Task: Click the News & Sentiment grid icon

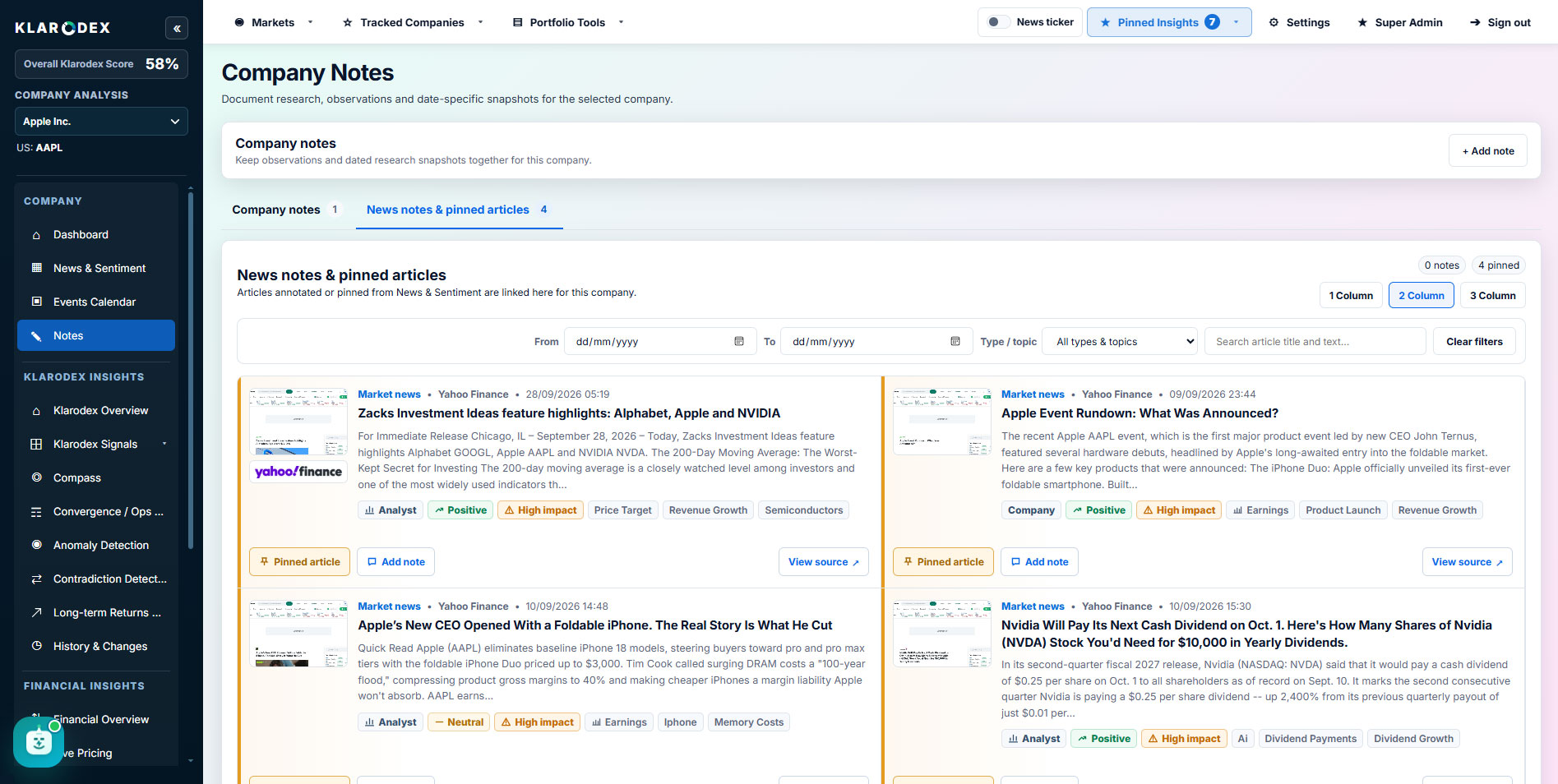Action: [x=36, y=268]
